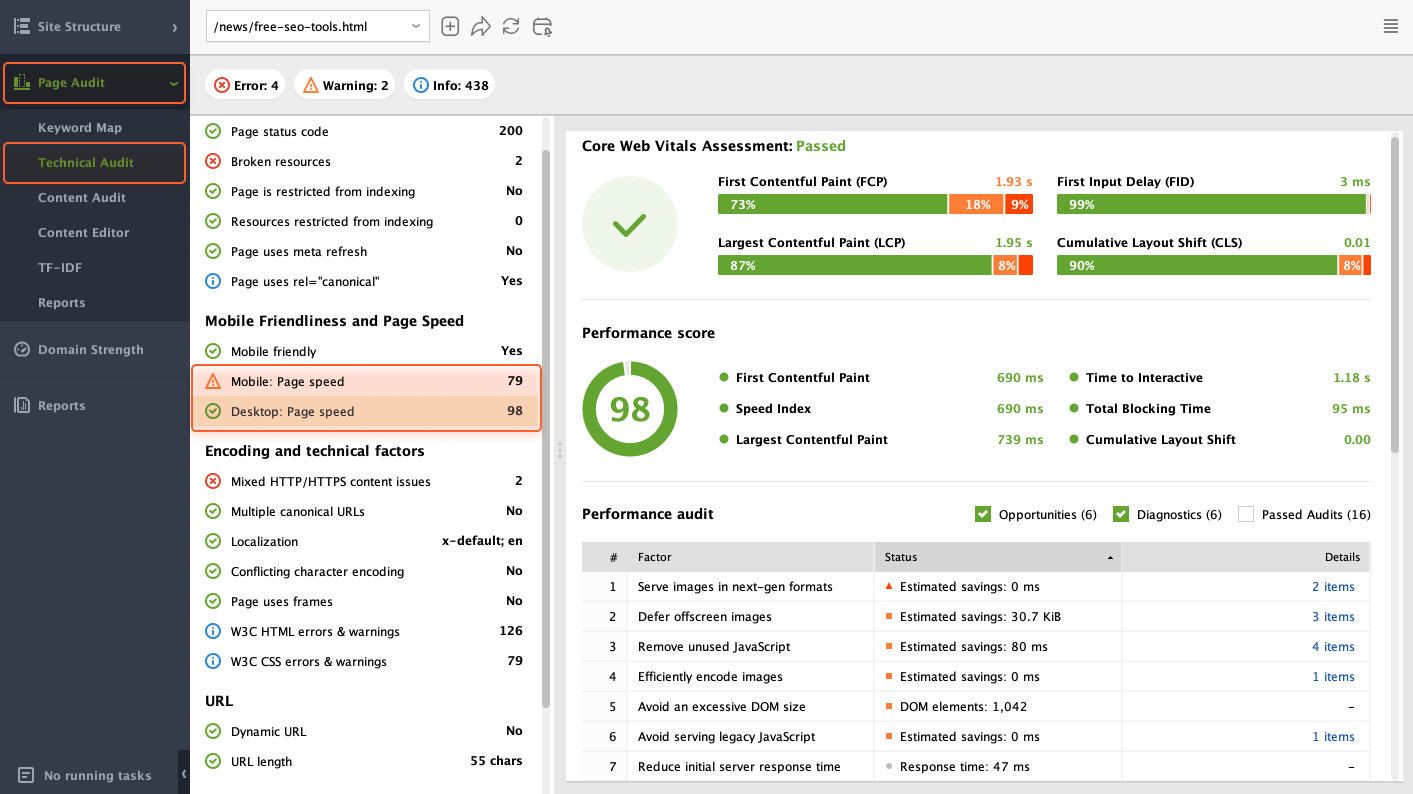Select the URL length row
Screen dimensions: 1413x794
pos(366,761)
